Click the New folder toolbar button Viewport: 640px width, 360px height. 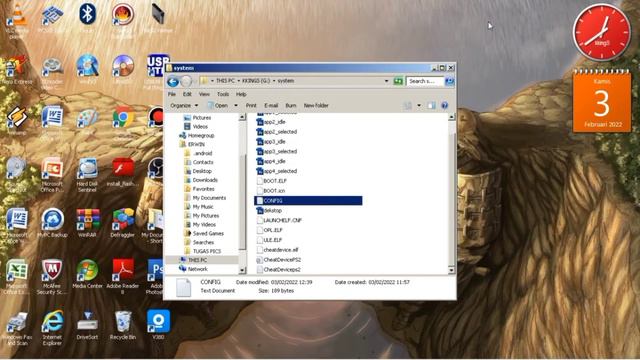[316, 106]
